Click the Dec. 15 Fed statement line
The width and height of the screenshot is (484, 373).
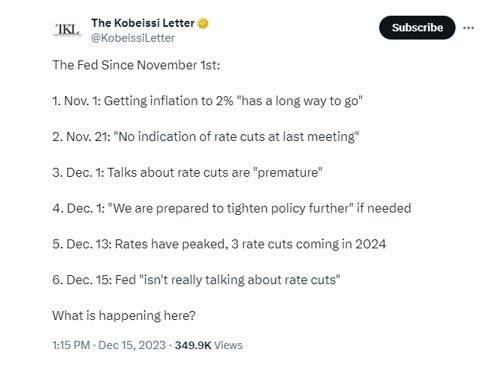(x=196, y=280)
